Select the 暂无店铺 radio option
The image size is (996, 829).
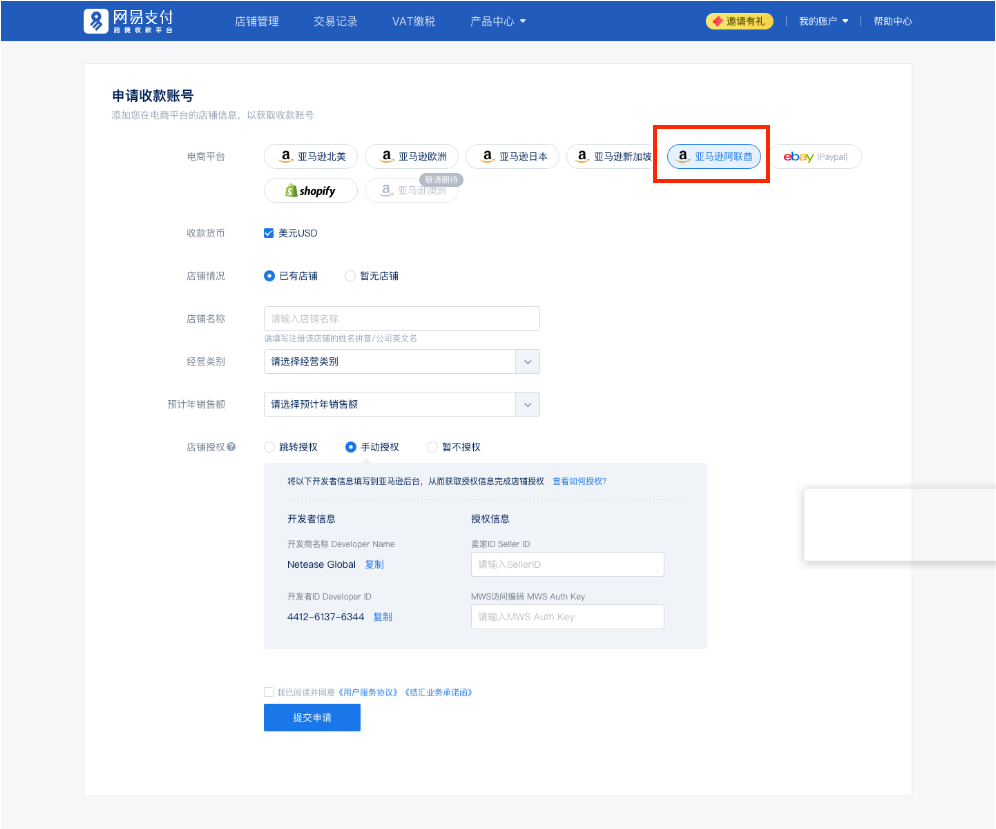click(x=352, y=276)
